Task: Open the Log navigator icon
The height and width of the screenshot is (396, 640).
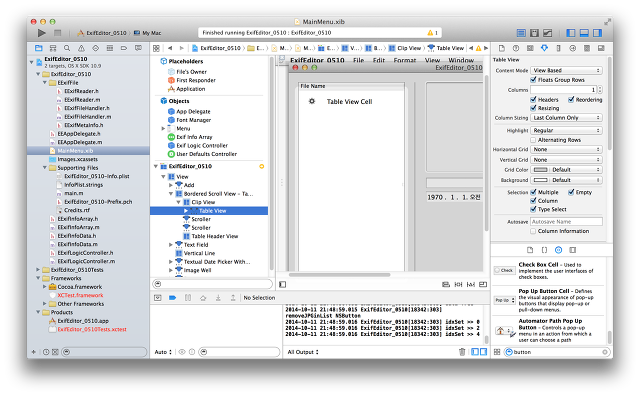Action: pos(138,48)
